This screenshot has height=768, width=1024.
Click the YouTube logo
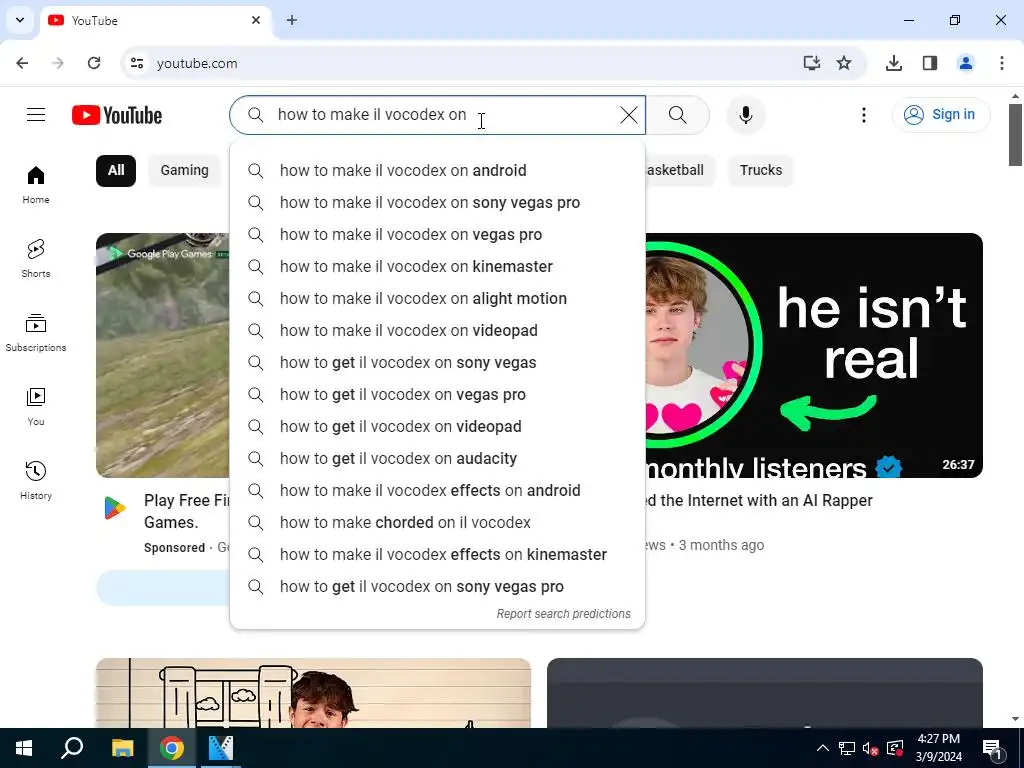click(x=117, y=116)
